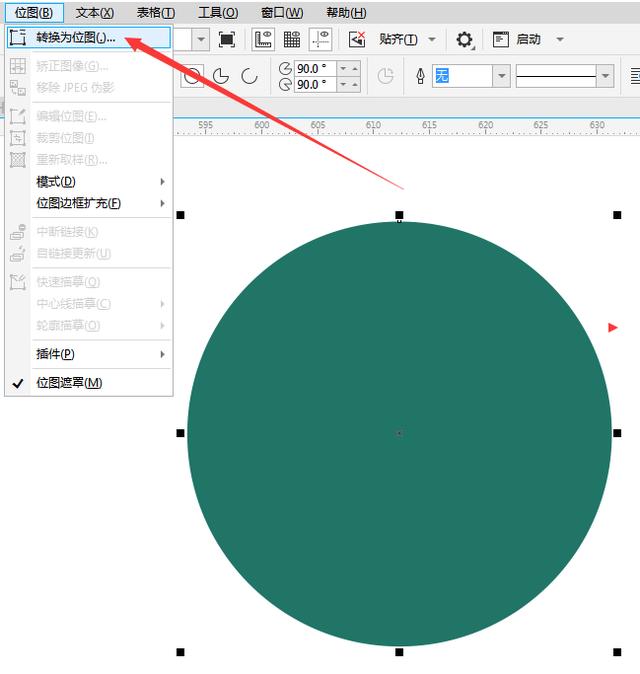This screenshot has height=674, width=640.
Task: Decrease the starting angle with down arrow
Action: click(343, 68)
